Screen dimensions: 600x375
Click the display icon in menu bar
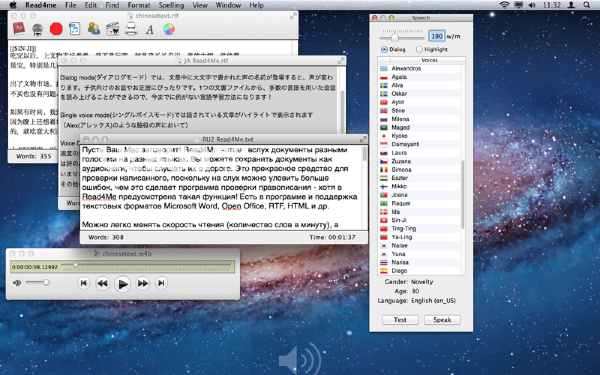coord(519,5)
